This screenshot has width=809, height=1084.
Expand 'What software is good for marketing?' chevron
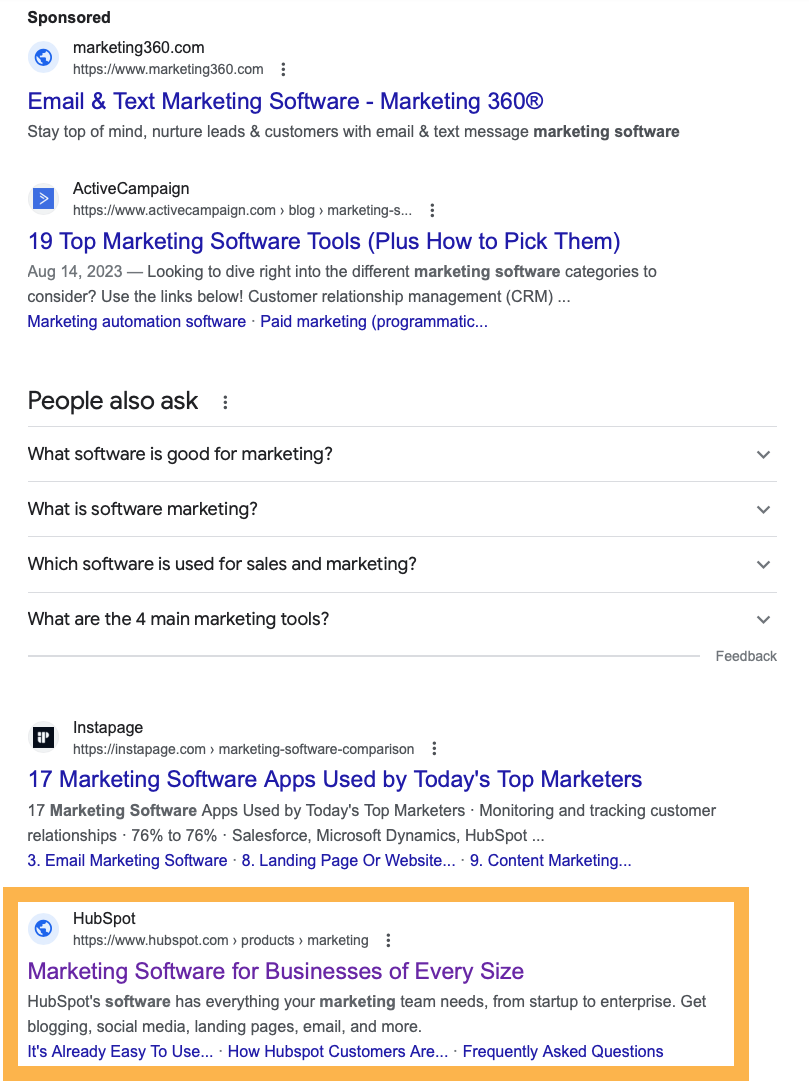tap(763, 455)
